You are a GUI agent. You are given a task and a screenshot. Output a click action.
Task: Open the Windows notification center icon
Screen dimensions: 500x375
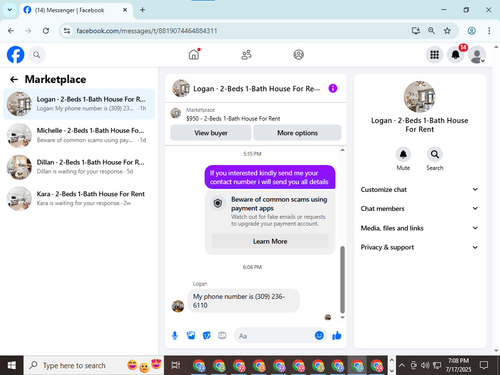pyautogui.click(x=484, y=365)
